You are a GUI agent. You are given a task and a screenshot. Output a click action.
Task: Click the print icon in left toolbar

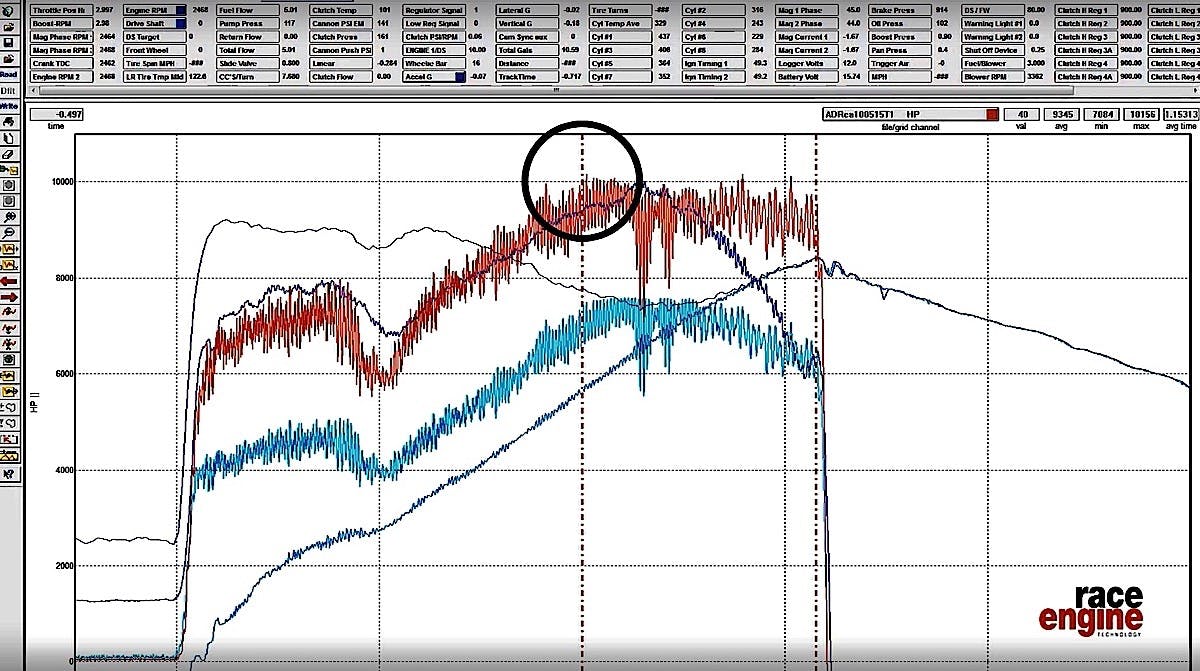coord(8,122)
